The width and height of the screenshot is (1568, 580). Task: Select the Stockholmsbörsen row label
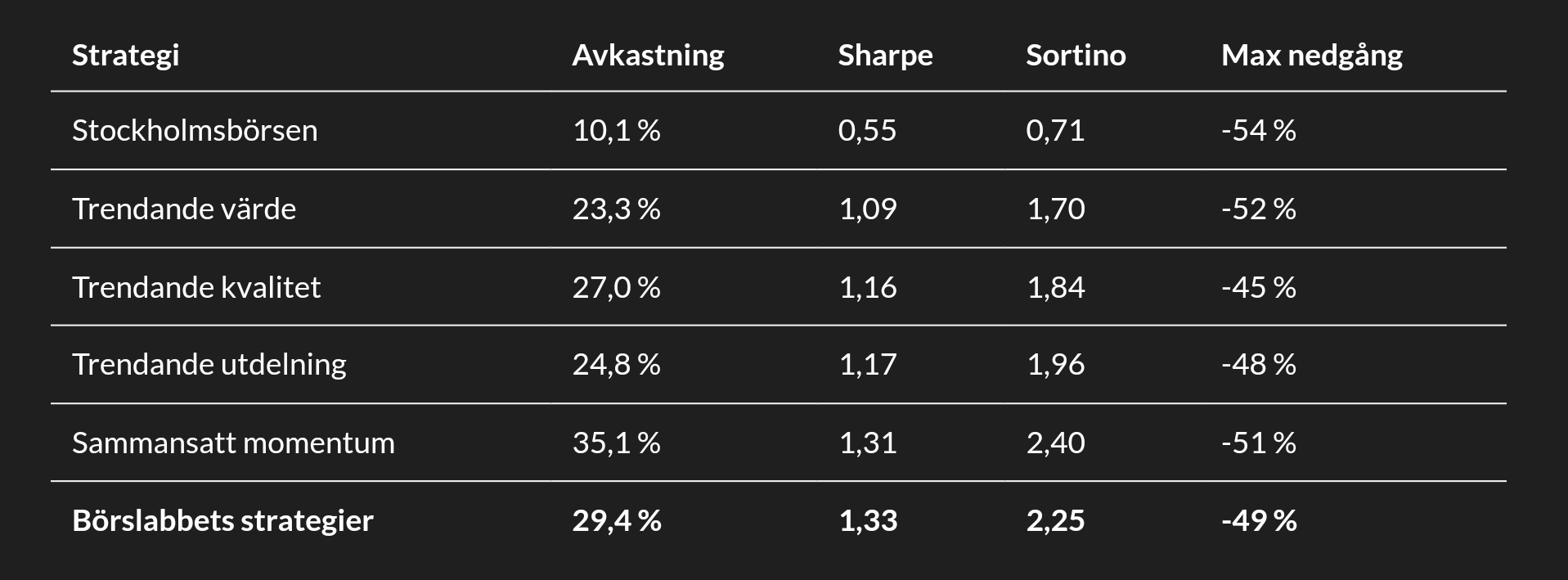195,131
